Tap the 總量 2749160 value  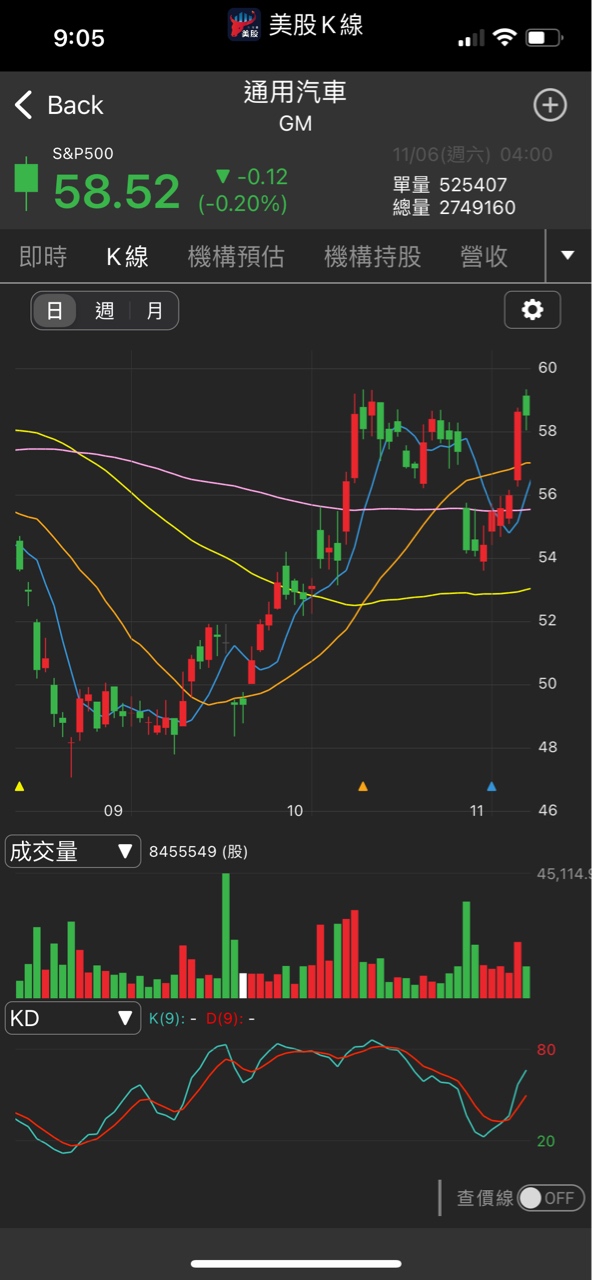tap(454, 208)
